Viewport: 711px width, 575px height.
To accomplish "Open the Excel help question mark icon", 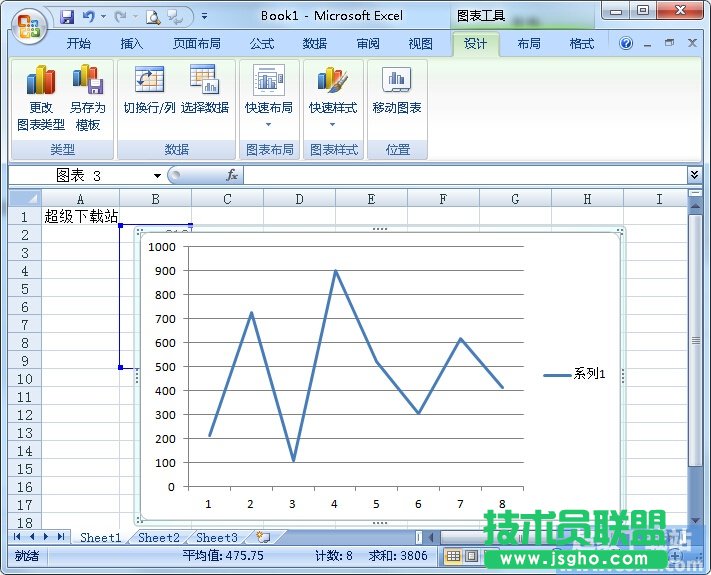I will [x=626, y=44].
